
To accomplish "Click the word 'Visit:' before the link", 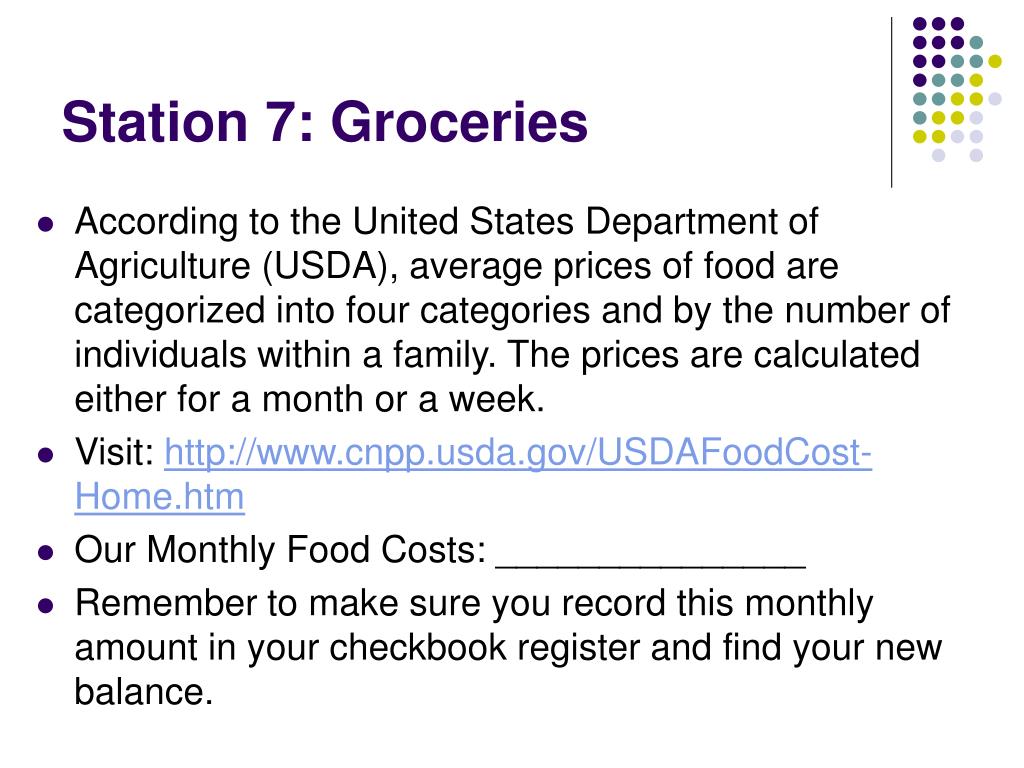I will point(114,452).
